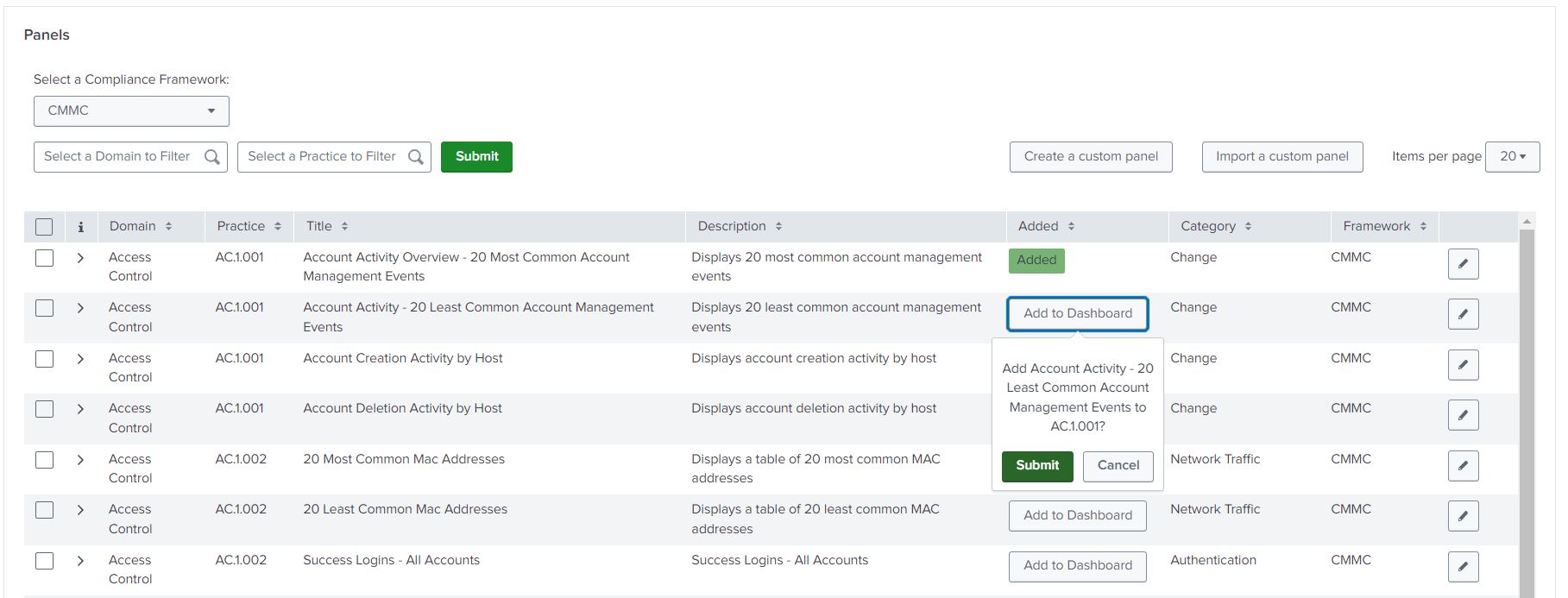This screenshot has width=1568, height=598.
Task: Sort table by Description column
Action: tap(778, 226)
